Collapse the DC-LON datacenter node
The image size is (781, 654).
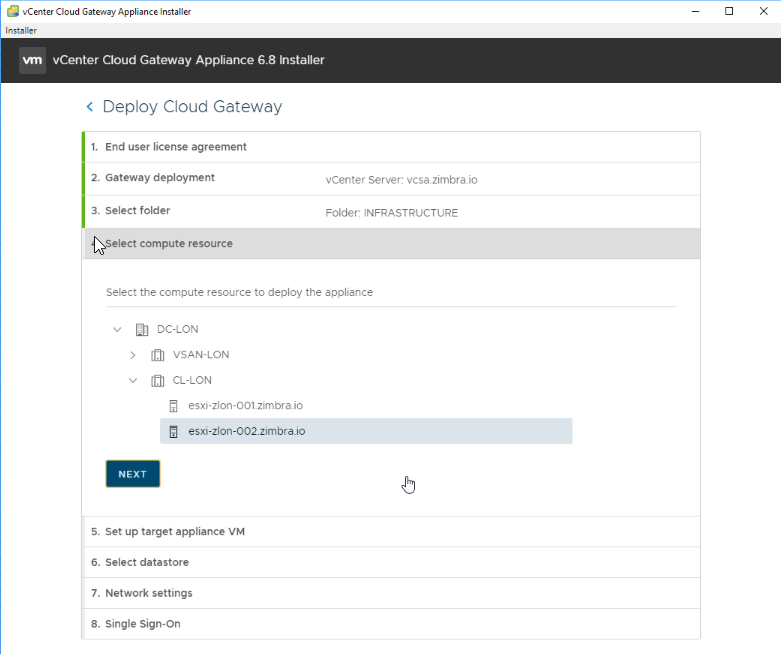coord(117,329)
